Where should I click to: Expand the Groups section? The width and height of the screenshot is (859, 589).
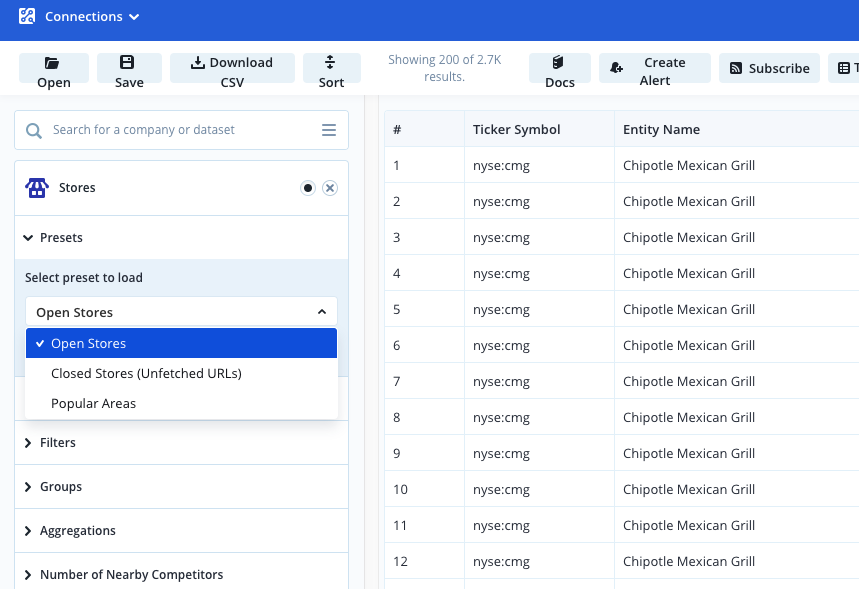click(181, 487)
